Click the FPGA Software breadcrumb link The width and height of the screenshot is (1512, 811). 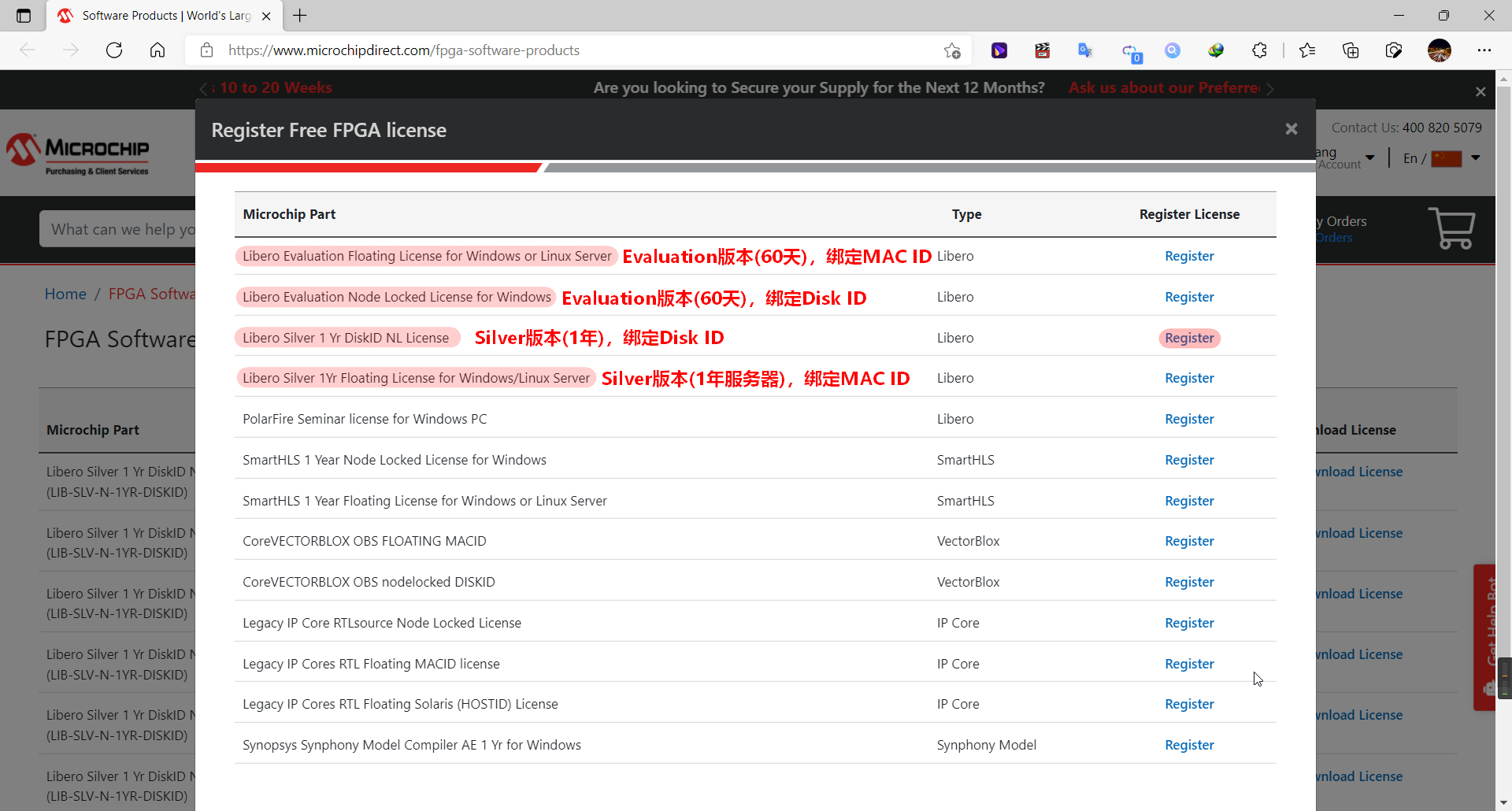tap(151, 294)
